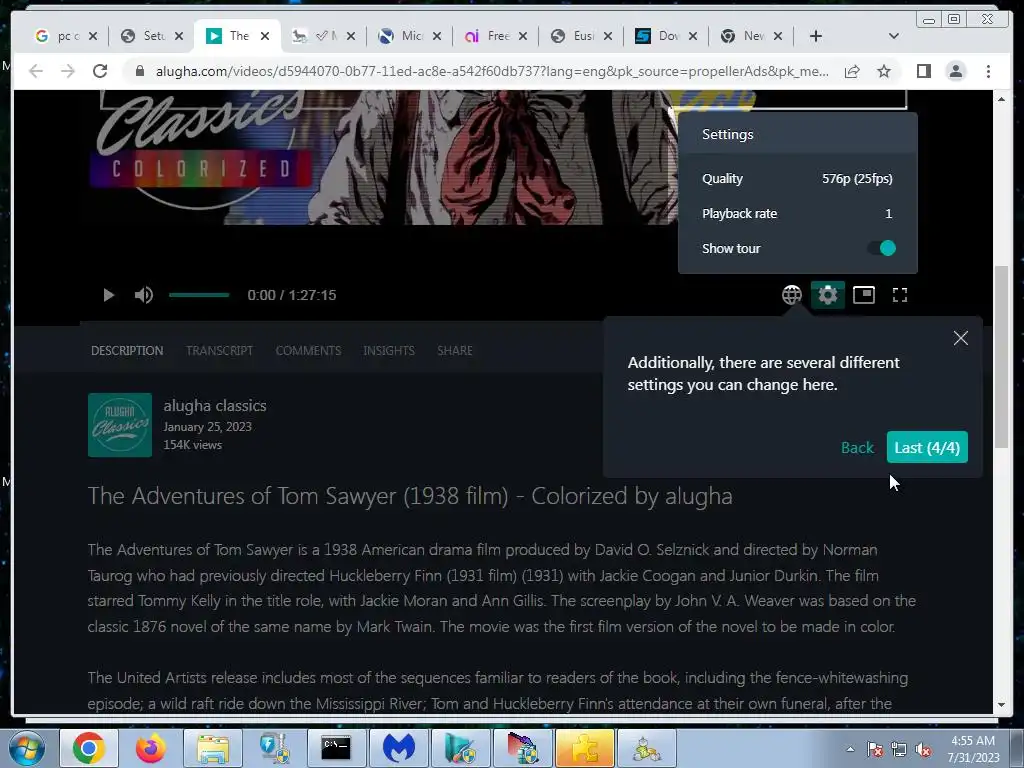Mute the video volume speaker icon
1024x768 pixels.
144,295
